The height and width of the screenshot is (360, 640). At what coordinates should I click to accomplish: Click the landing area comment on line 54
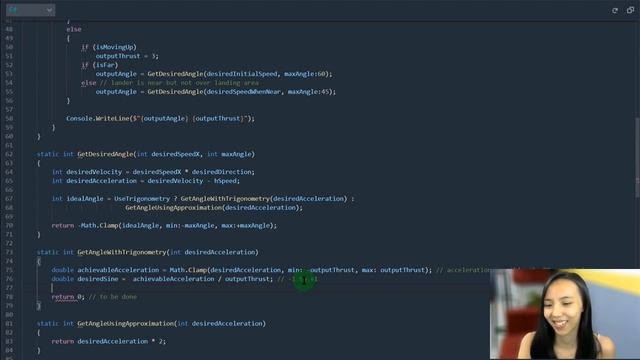(x=179, y=83)
